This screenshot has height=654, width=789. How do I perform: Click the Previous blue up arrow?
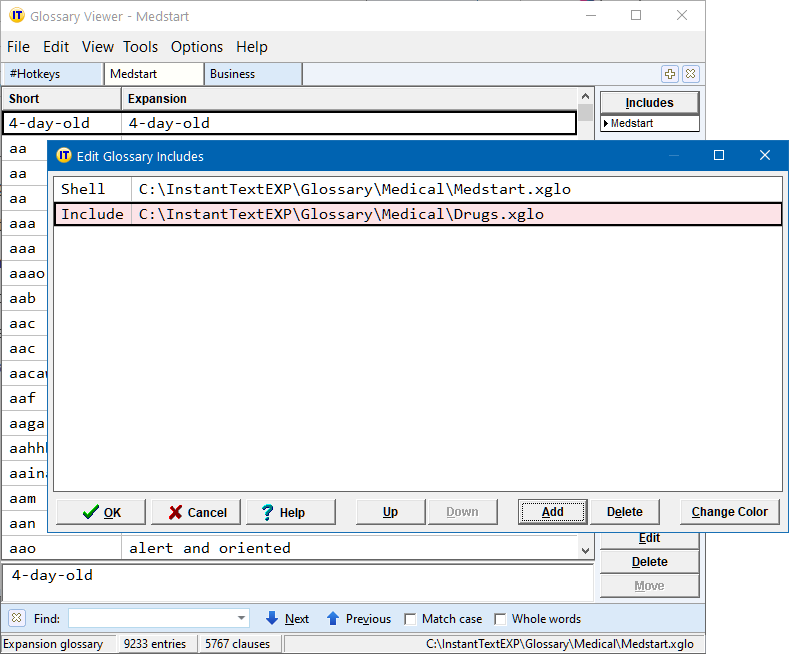[x=333, y=619]
